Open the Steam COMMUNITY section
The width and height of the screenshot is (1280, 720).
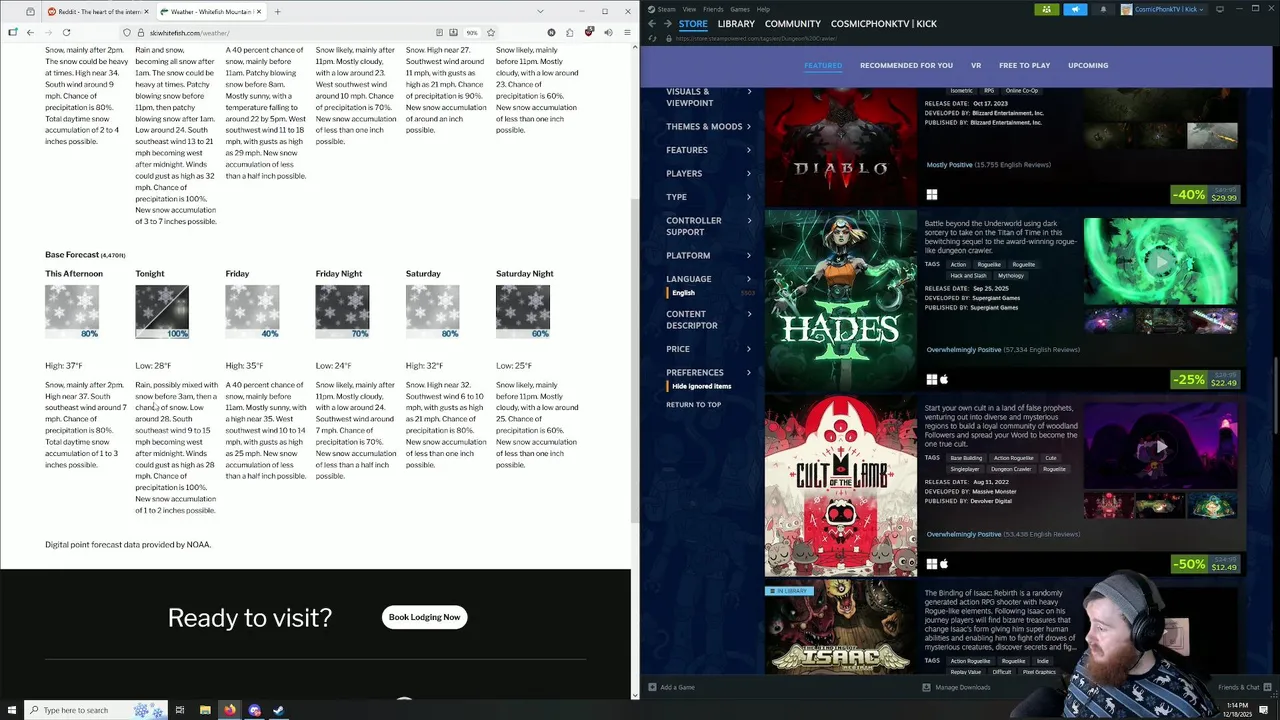pos(793,23)
